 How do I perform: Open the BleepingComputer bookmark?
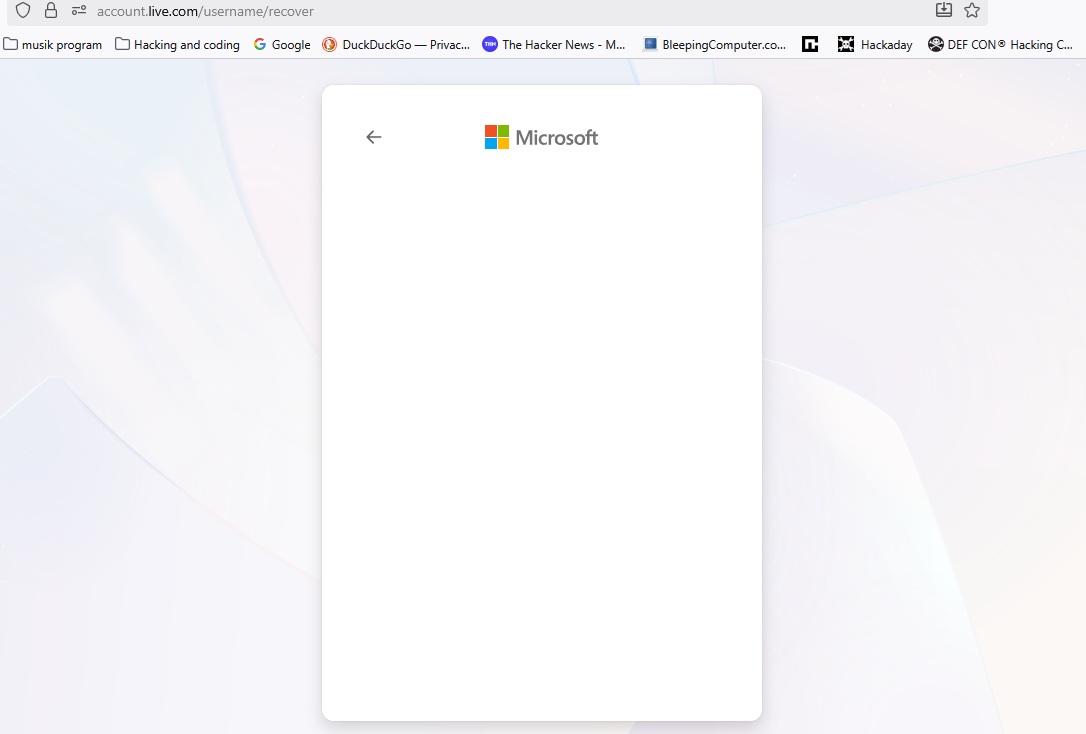coord(714,44)
